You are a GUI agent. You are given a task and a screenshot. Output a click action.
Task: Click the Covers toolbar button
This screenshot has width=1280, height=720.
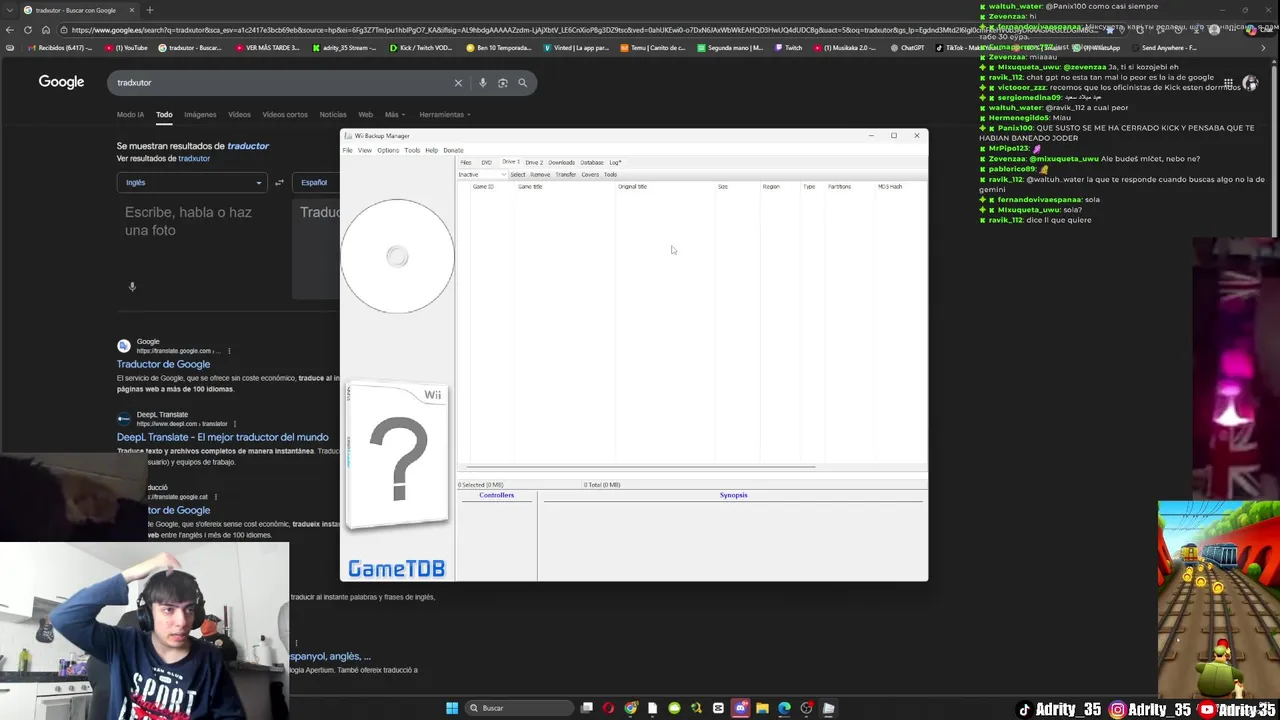click(590, 175)
